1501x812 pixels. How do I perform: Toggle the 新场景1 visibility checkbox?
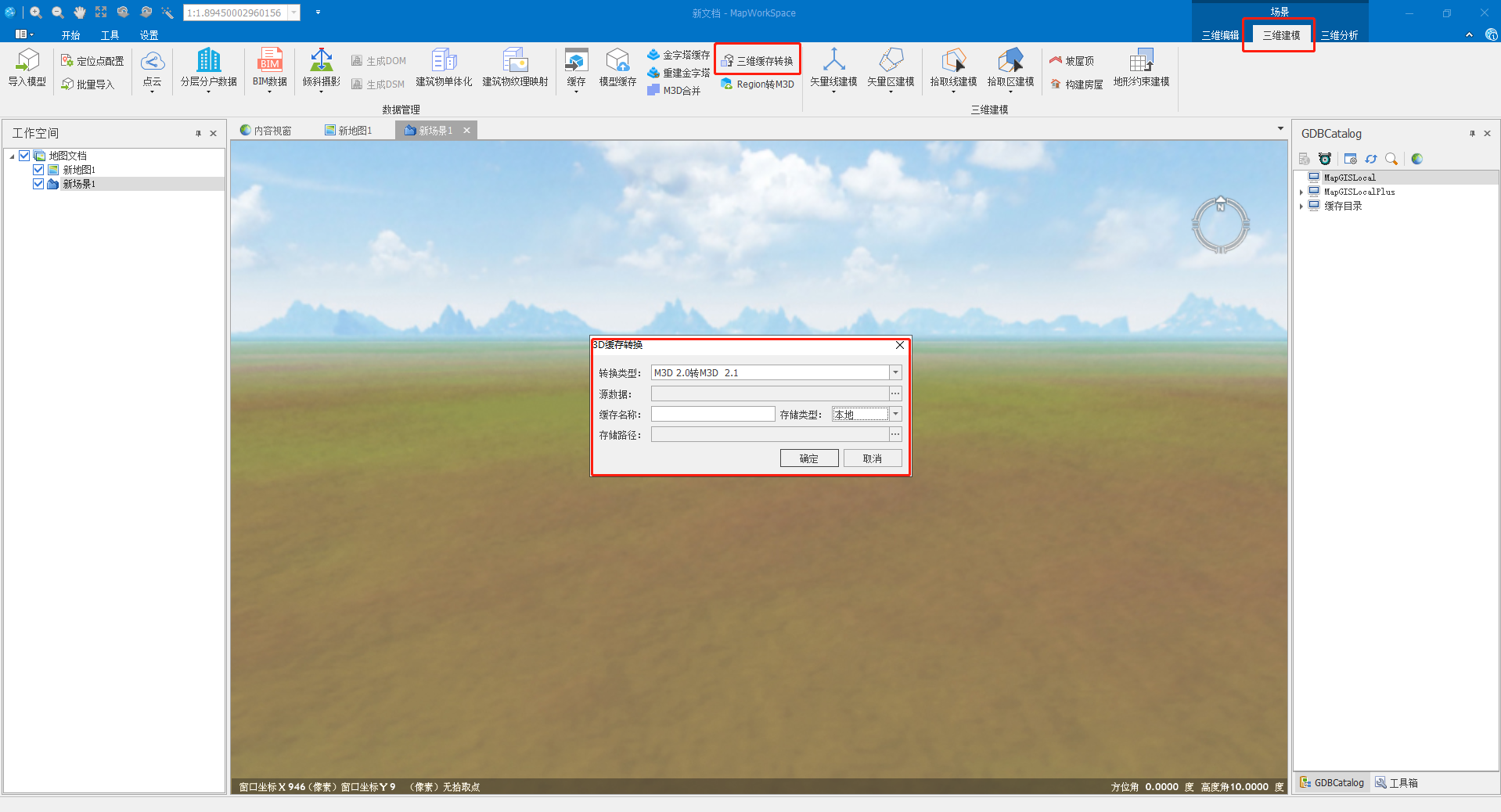[38, 184]
